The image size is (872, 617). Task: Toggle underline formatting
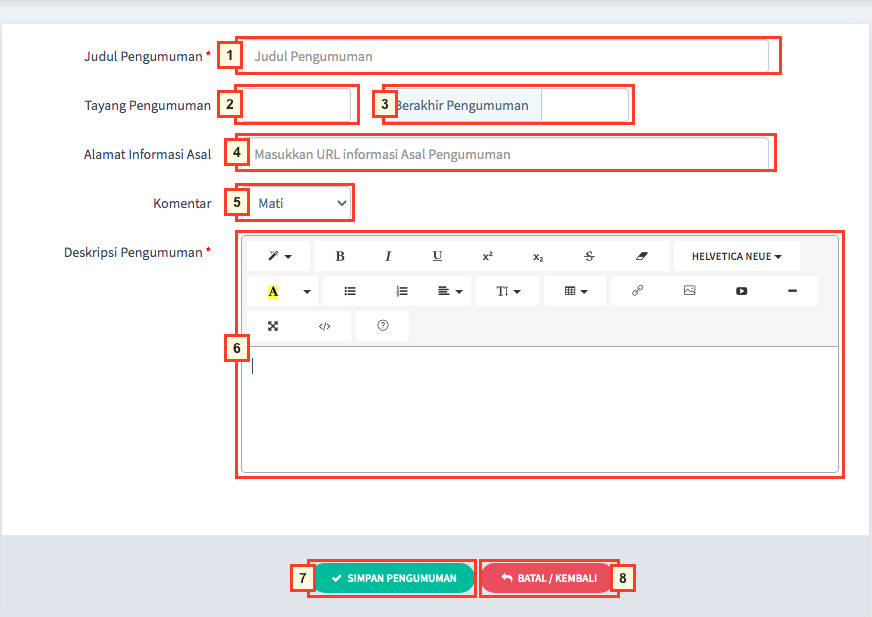[x=437, y=256]
